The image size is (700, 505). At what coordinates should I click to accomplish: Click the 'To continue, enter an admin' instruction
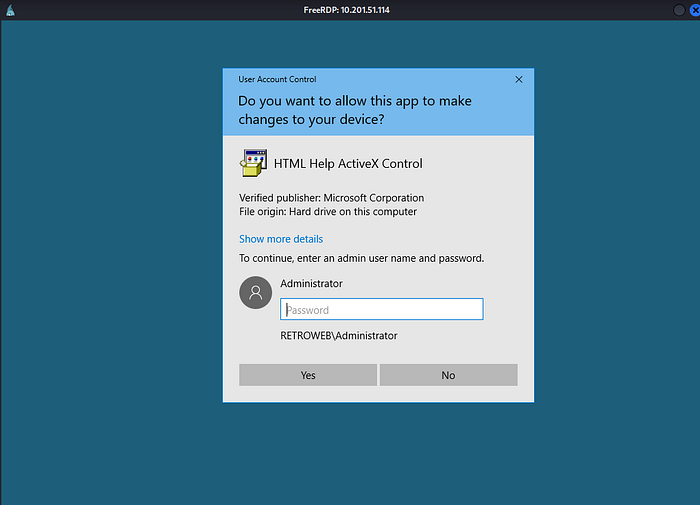[x=361, y=258]
